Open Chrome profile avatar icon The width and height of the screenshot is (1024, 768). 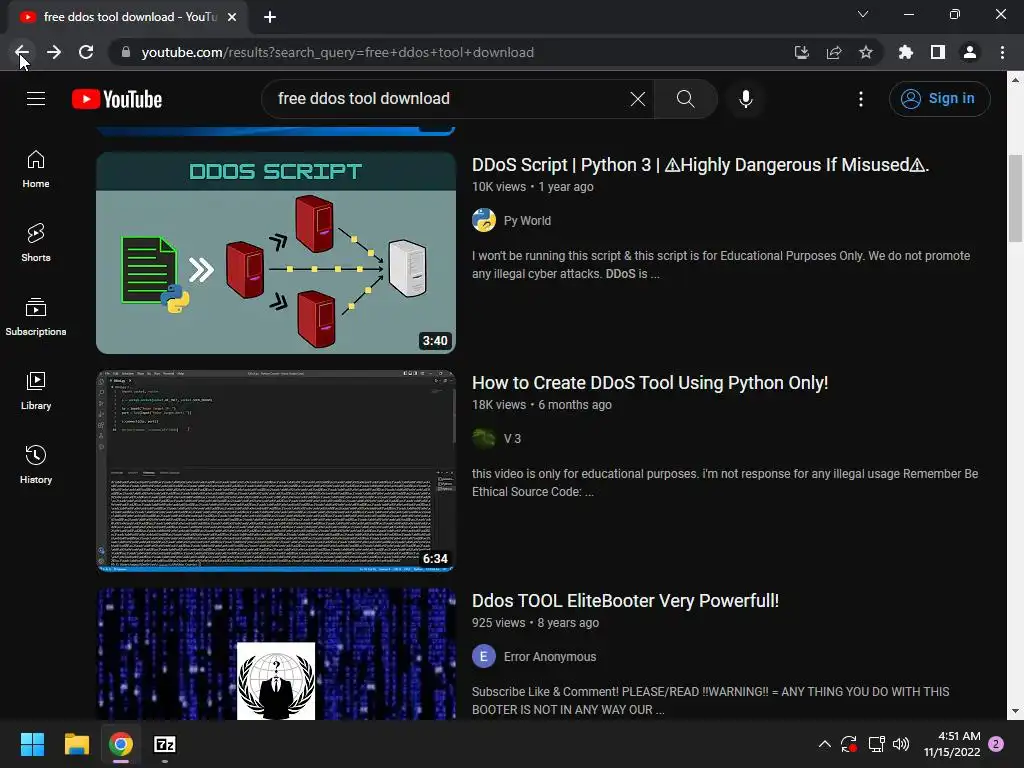pos(970,52)
